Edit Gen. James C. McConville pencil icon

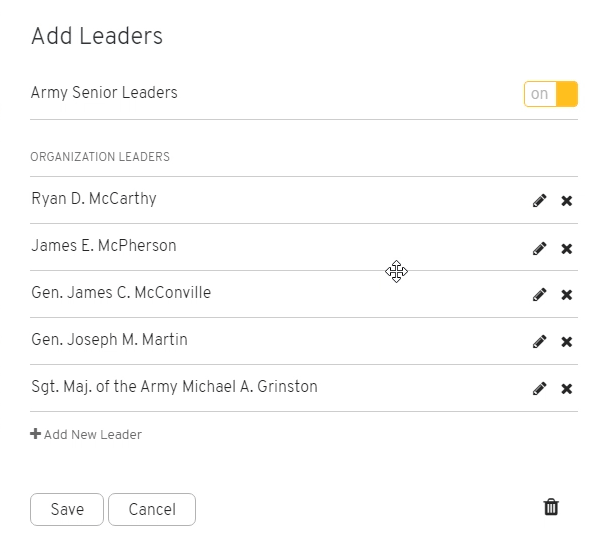click(539, 294)
